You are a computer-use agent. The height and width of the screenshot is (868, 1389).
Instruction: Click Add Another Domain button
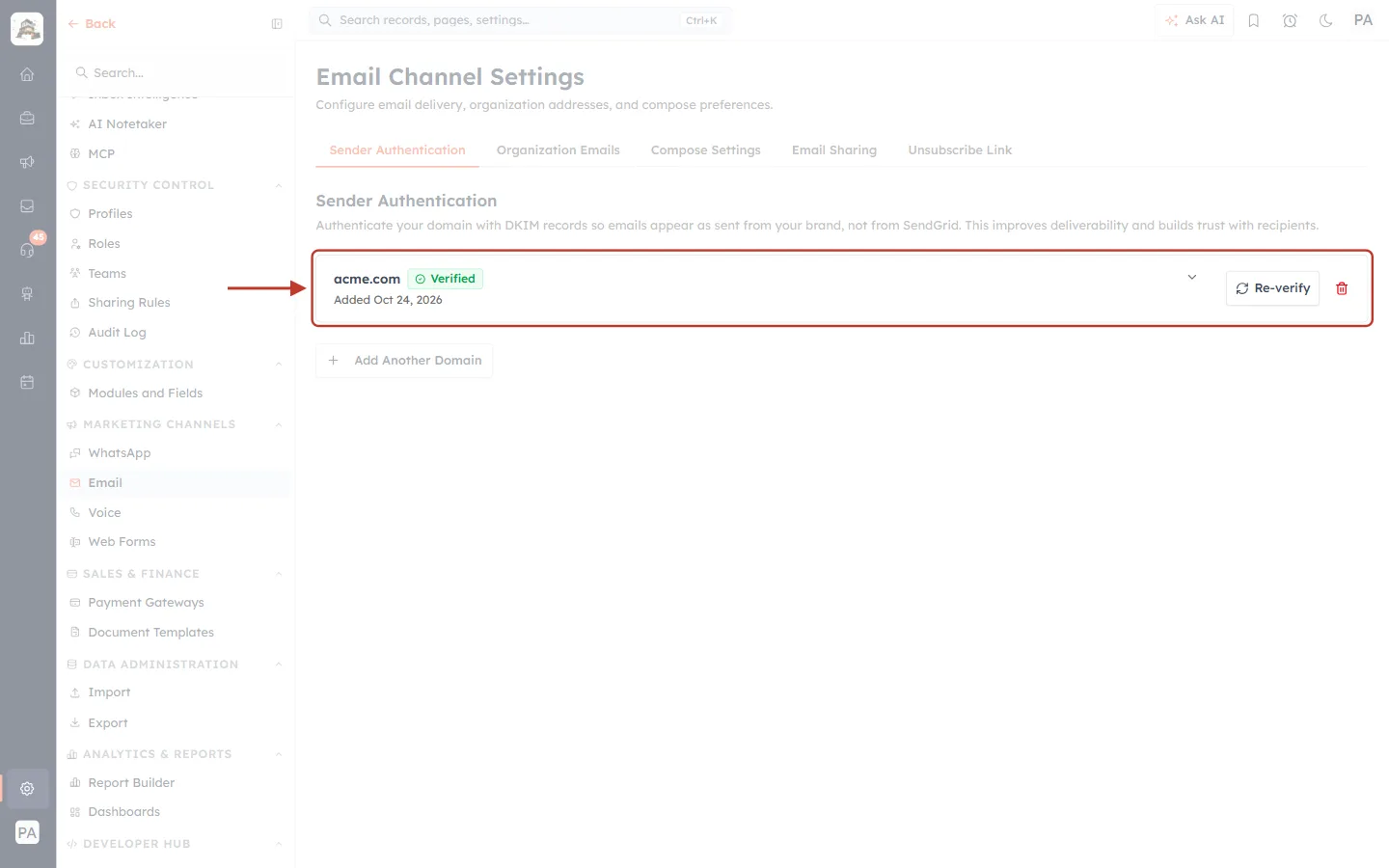tap(404, 361)
